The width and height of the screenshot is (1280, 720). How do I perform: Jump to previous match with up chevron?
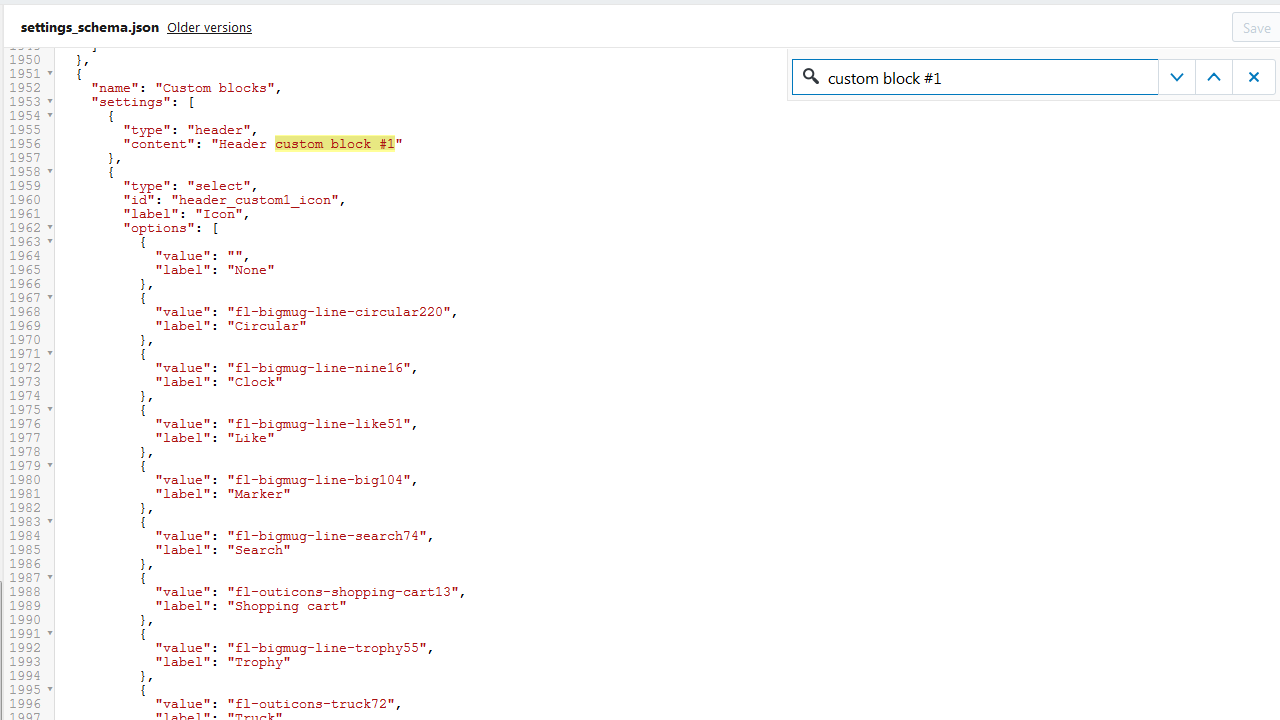(x=1214, y=76)
